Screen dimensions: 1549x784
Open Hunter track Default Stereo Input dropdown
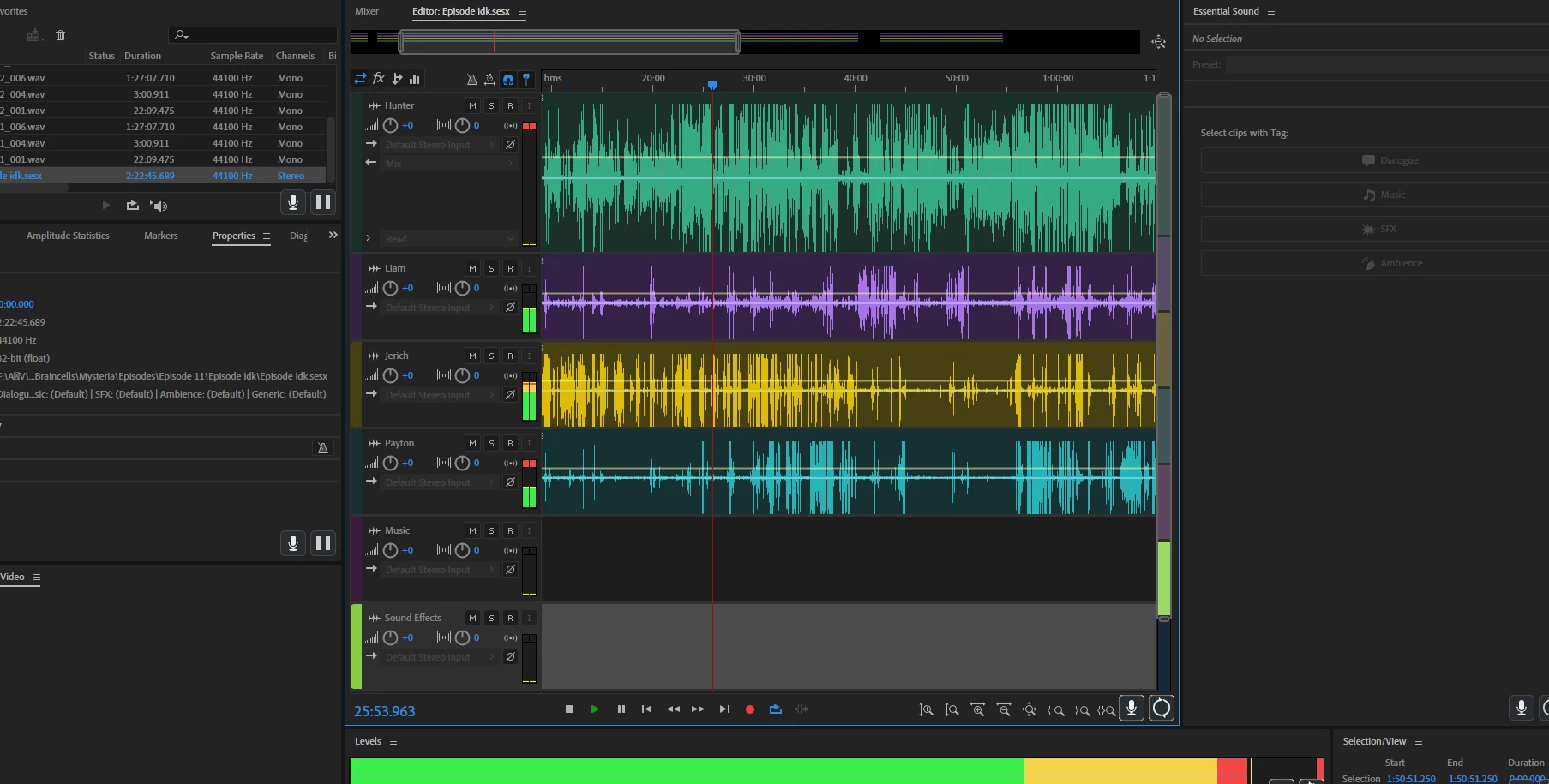click(x=440, y=145)
